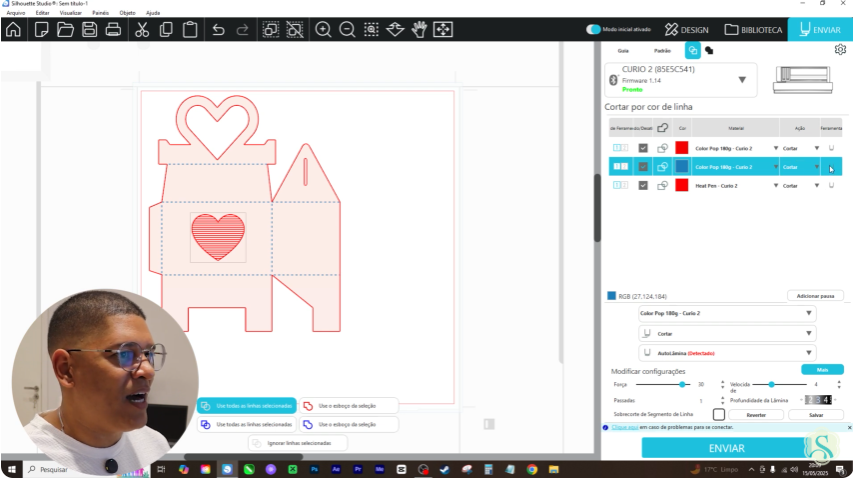Undo the last action
853x478 pixels.
(218, 29)
